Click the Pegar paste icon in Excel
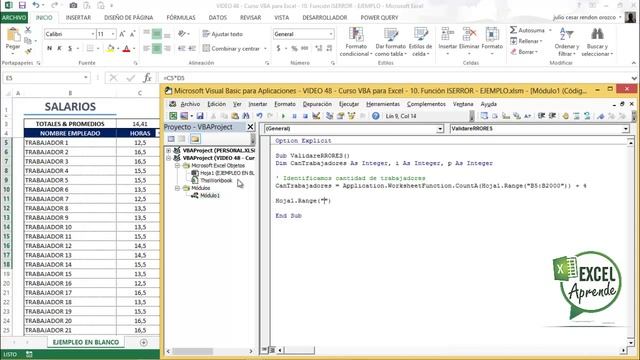The image size is (640, 360). pos(13,35)
